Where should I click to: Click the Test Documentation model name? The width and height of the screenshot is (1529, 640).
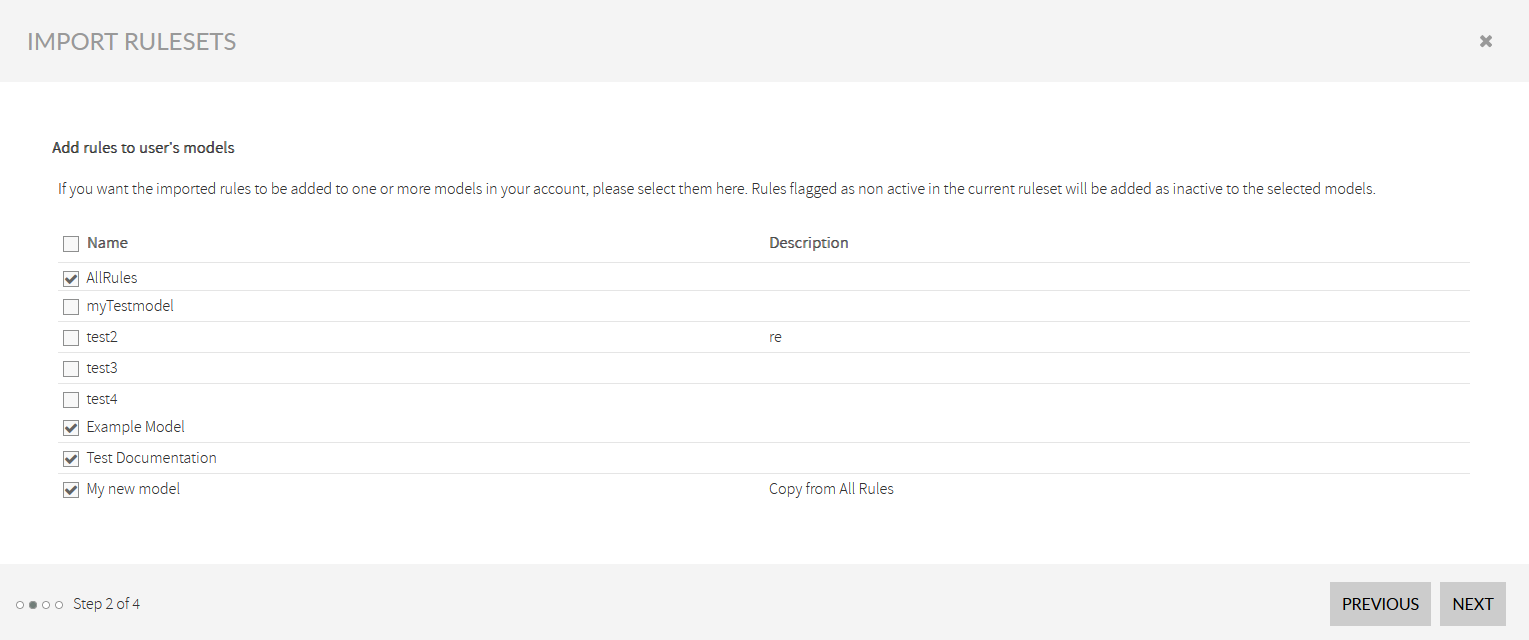pos(151,458)
